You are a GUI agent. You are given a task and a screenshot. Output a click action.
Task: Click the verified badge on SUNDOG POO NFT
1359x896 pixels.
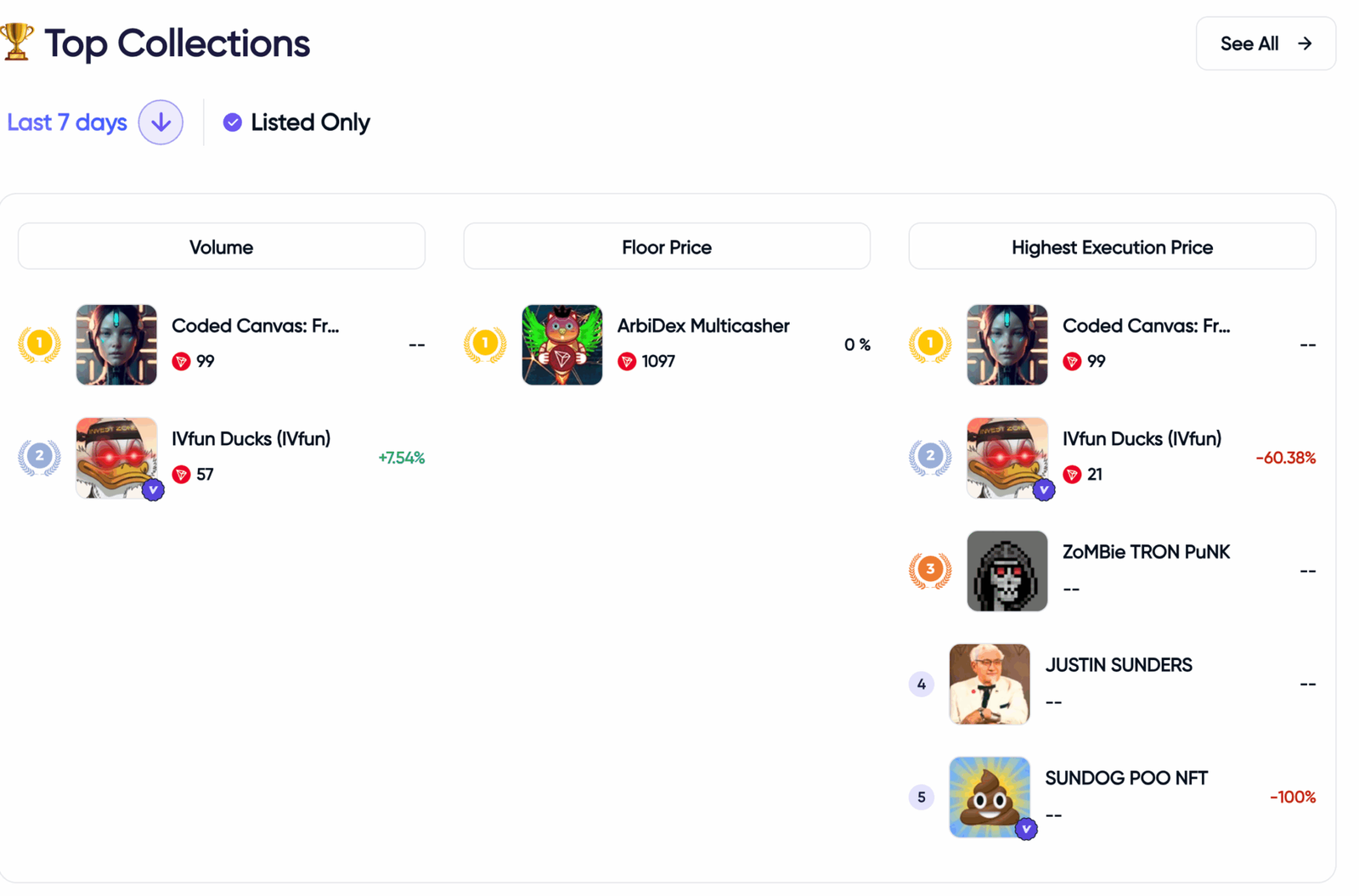pos(1026,827)
